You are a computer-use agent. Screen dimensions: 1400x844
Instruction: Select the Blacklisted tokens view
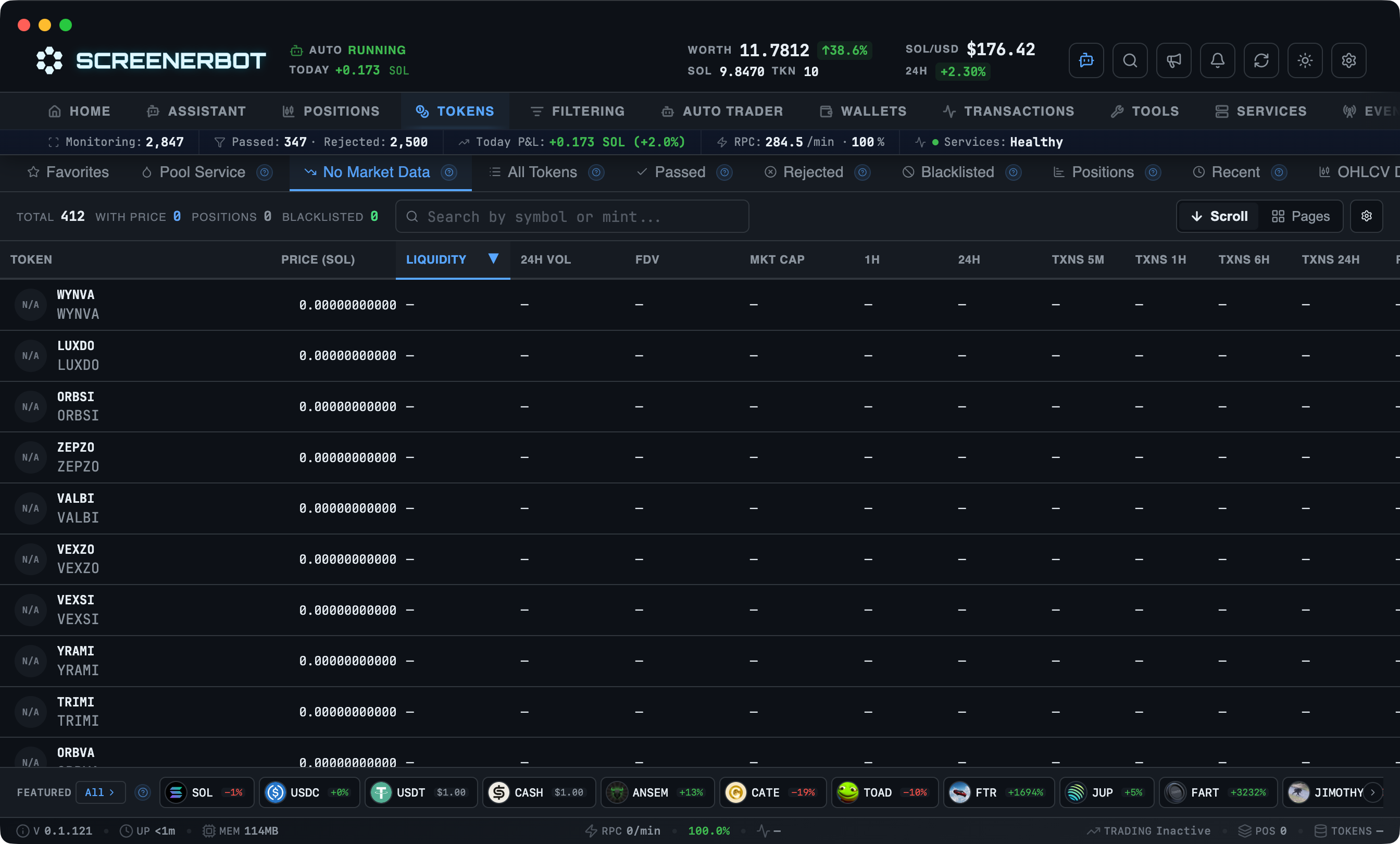[948, 172]
